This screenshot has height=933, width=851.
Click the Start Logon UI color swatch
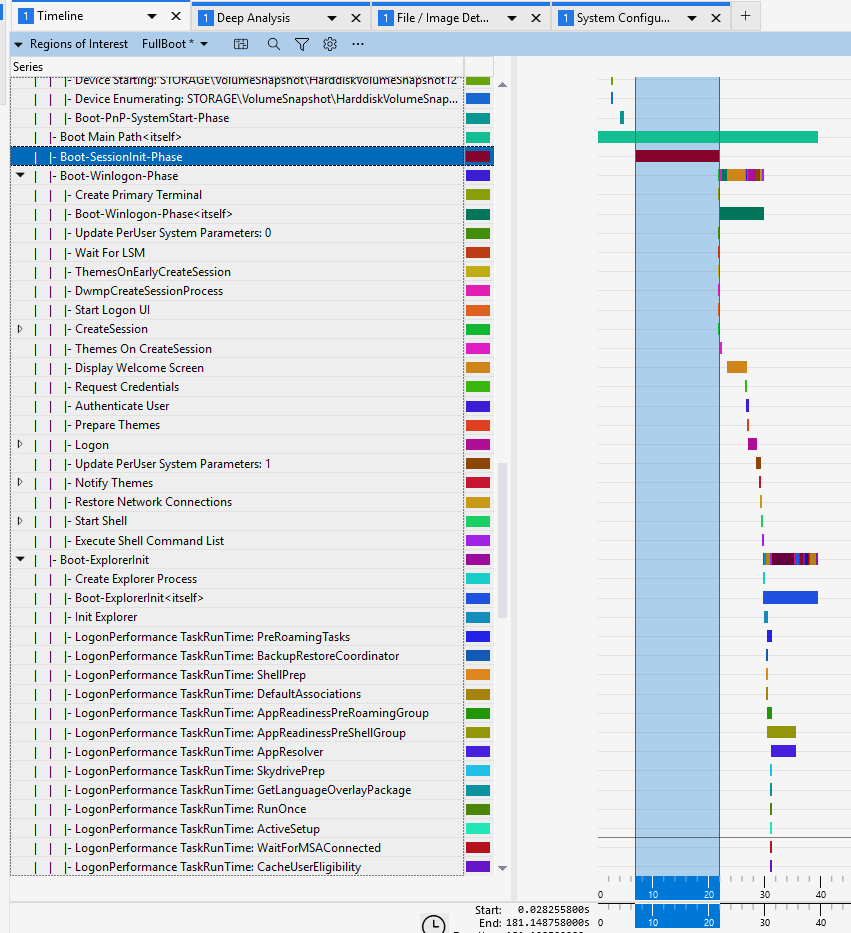click(478, 310)
